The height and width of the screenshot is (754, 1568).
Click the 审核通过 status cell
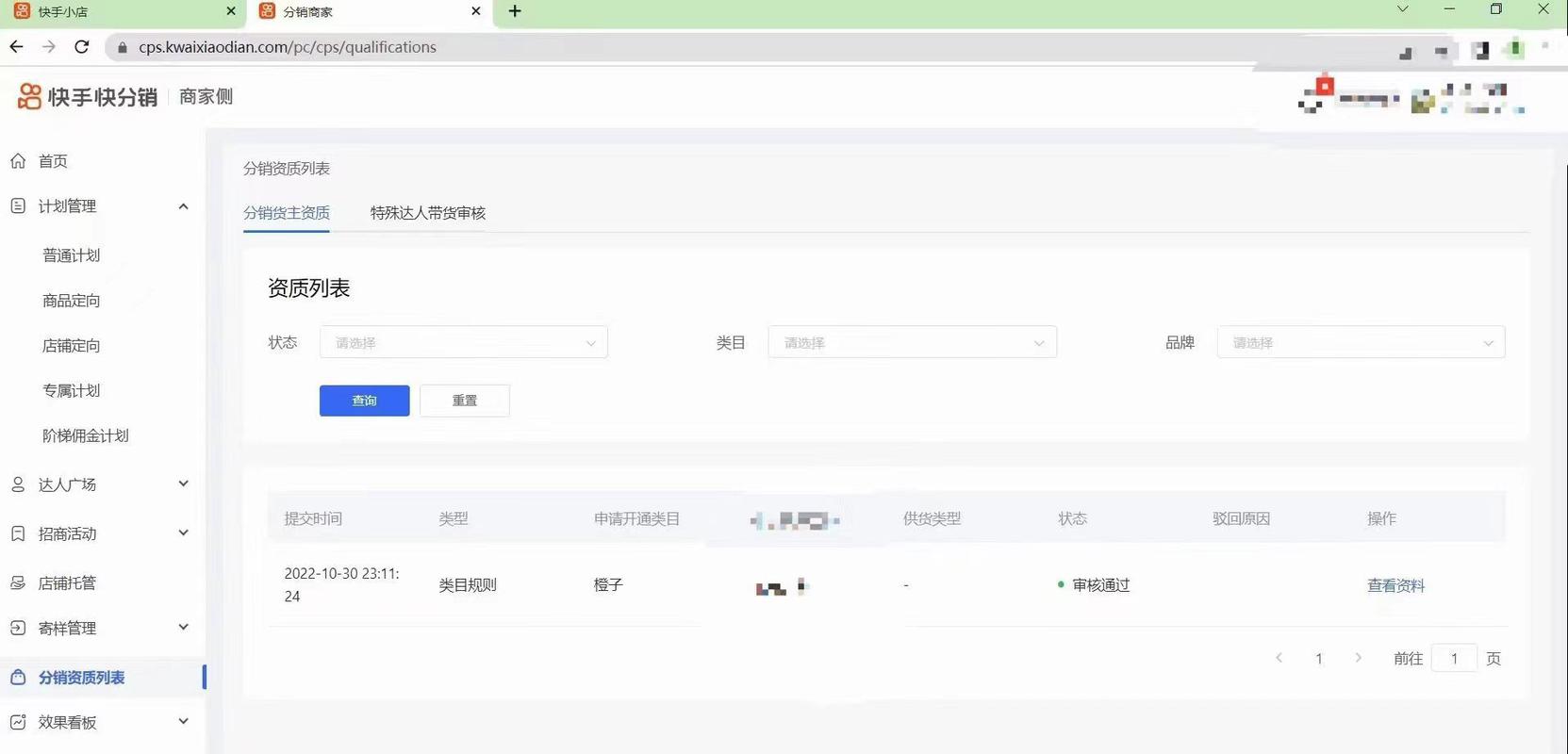[x=1094, y=585]
